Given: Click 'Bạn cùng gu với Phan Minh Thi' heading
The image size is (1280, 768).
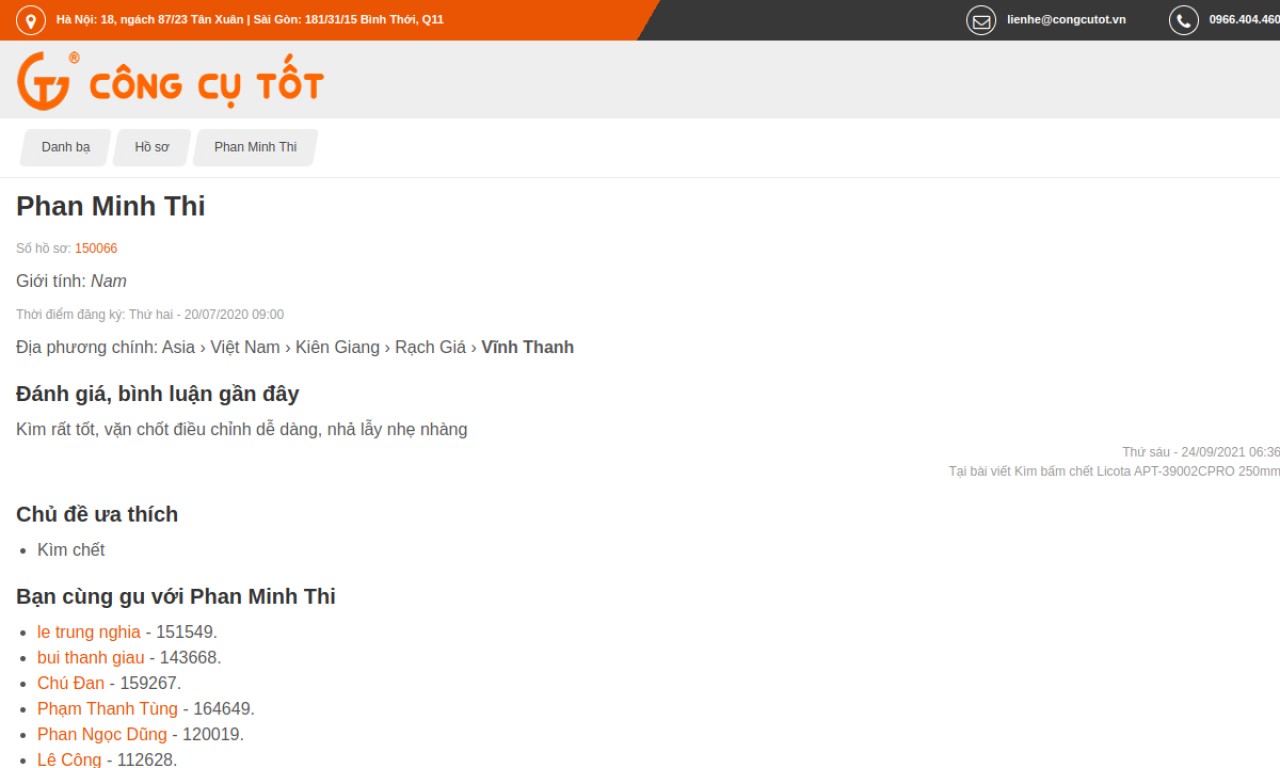Looking at the screenshot, I should click(176, 597).
